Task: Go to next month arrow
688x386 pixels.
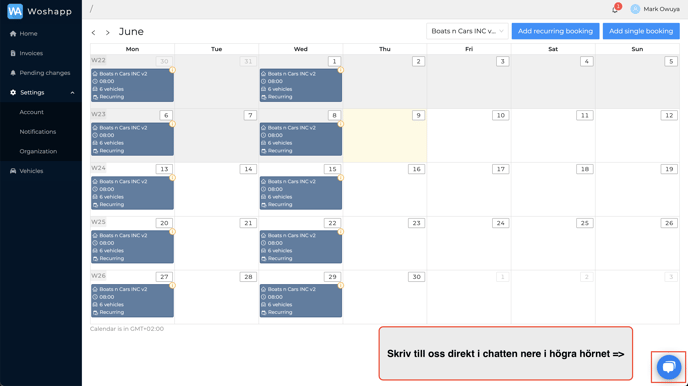Action: tap(108, 32)
